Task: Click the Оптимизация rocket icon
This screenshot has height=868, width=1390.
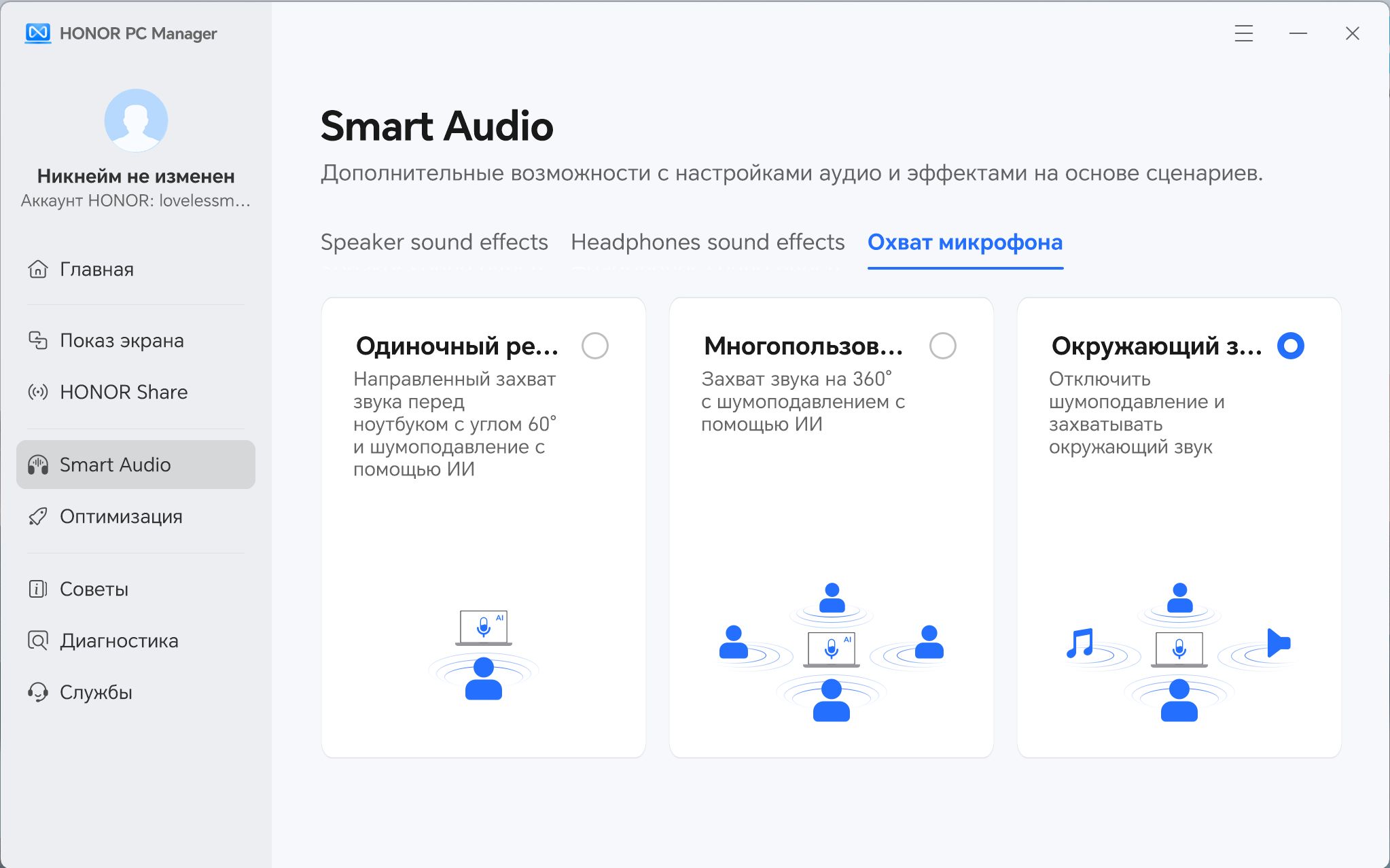Action: 38,517
